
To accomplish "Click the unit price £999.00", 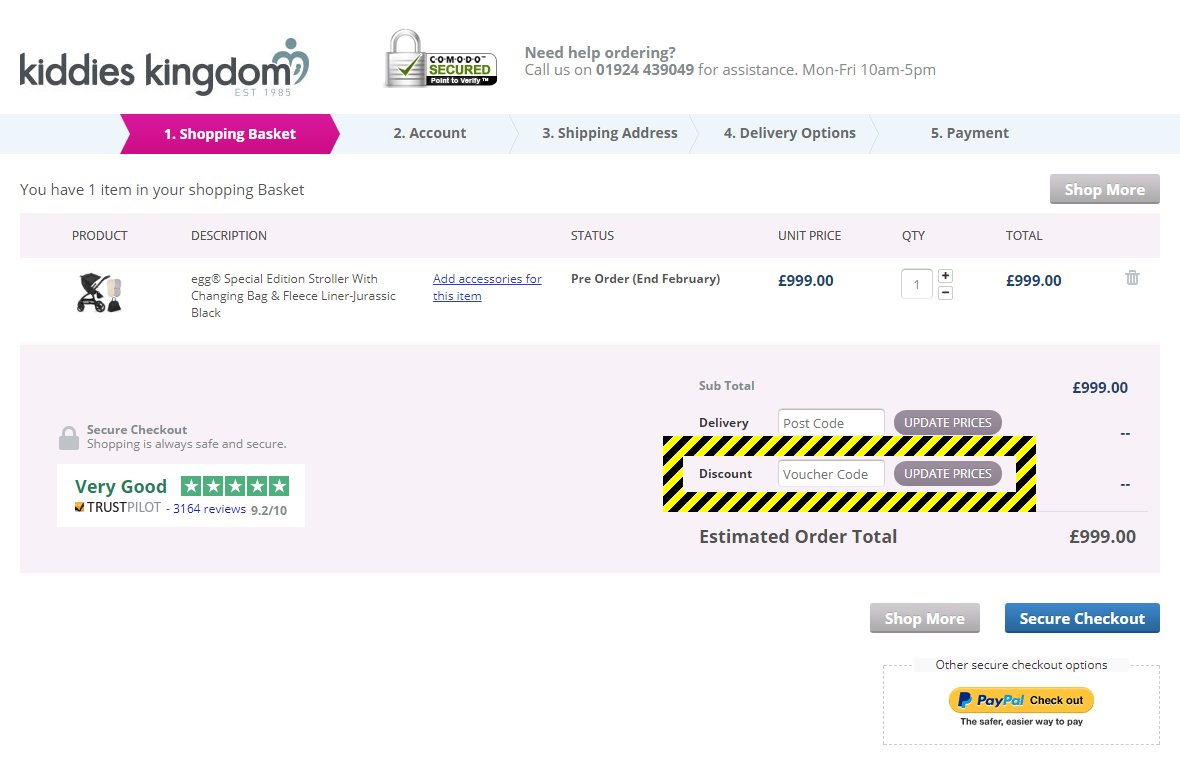I will (x=806, y=281).
